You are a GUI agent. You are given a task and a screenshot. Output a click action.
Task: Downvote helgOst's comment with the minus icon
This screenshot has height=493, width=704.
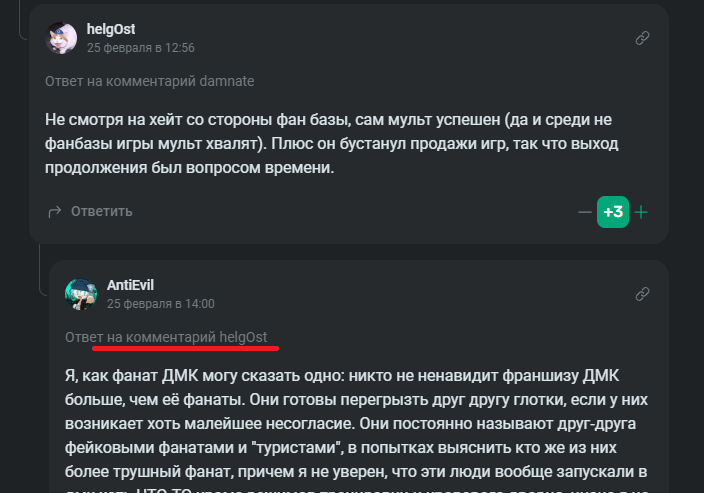point(585,212)
